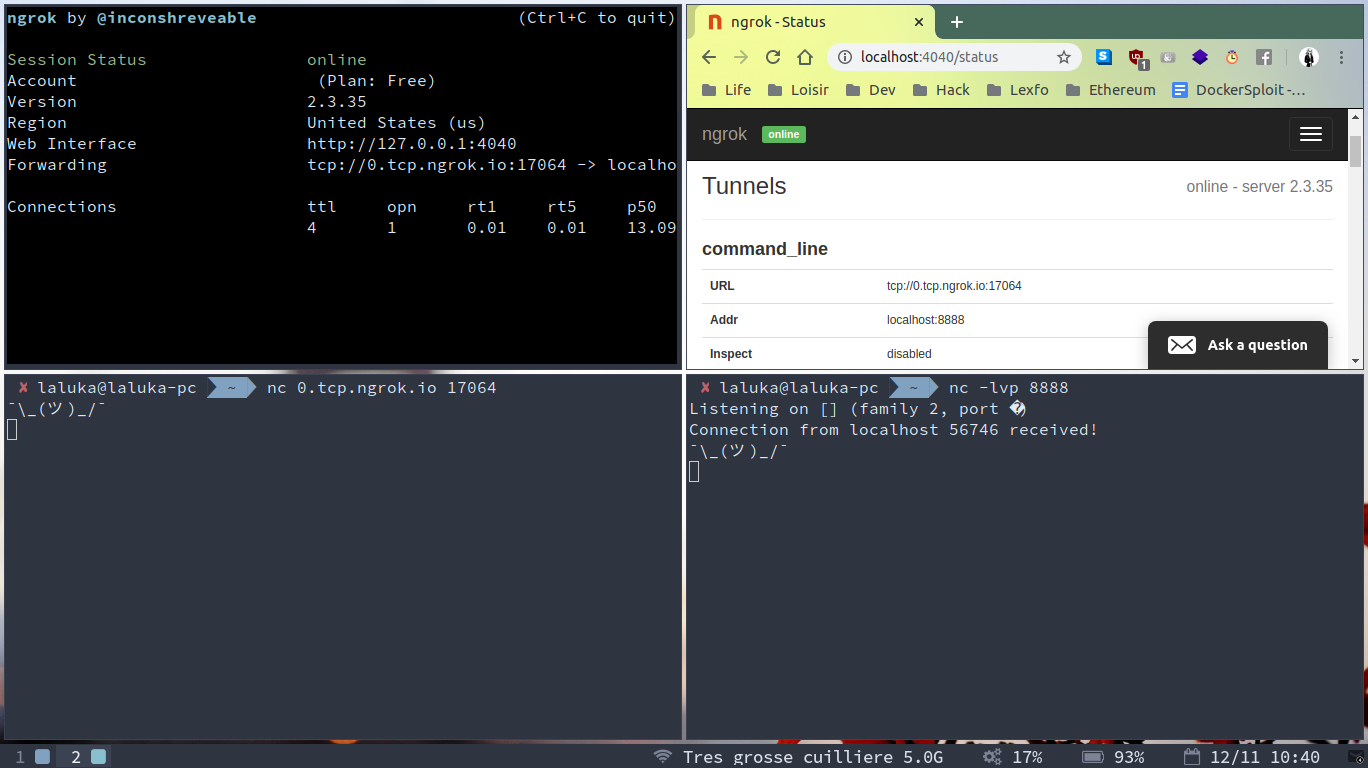The height and width of the screenshot is (768, 1368).
Task: Open the Chrome profile avatar
Action: (x=1309, y=57)
